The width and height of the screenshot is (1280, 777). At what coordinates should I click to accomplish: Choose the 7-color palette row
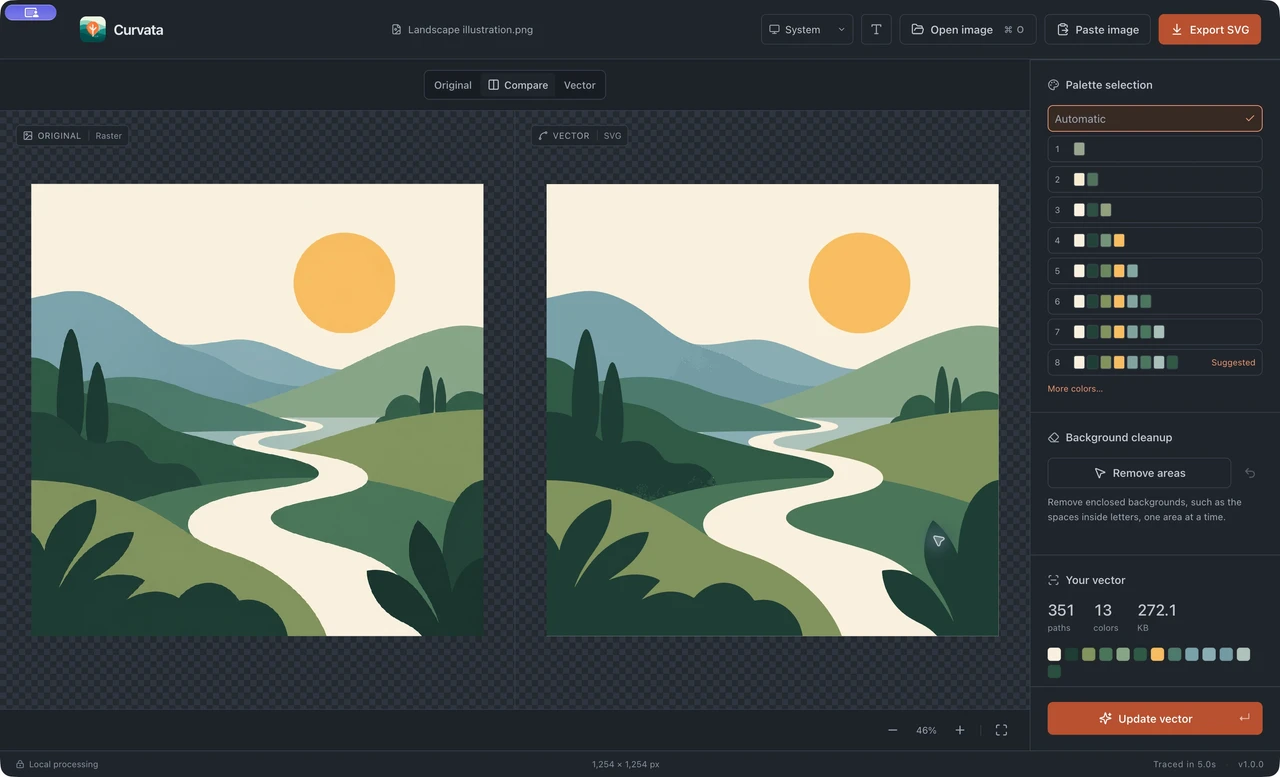1155,332
